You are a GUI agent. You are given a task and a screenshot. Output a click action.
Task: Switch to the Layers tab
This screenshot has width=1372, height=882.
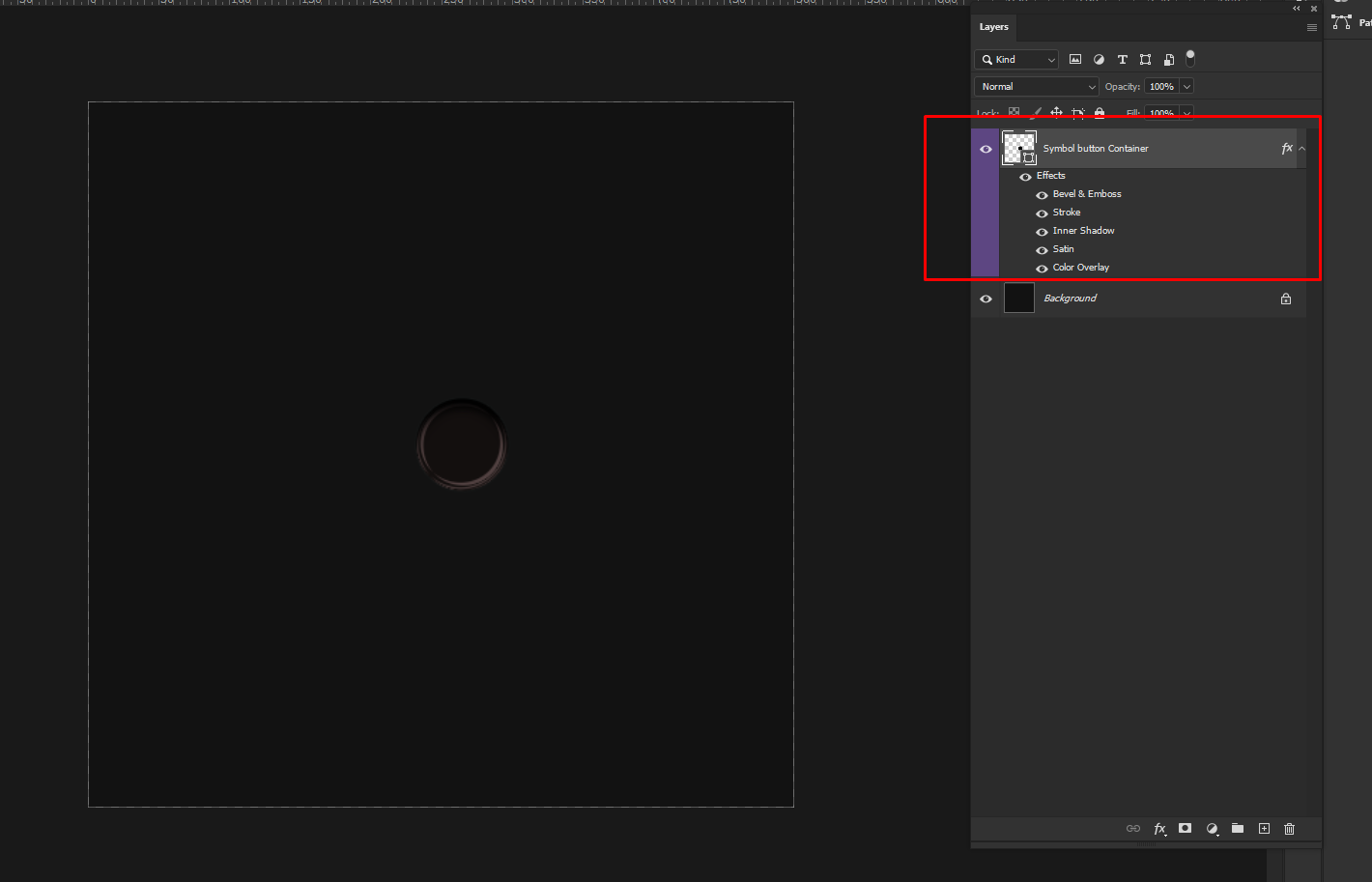(993, 27)
